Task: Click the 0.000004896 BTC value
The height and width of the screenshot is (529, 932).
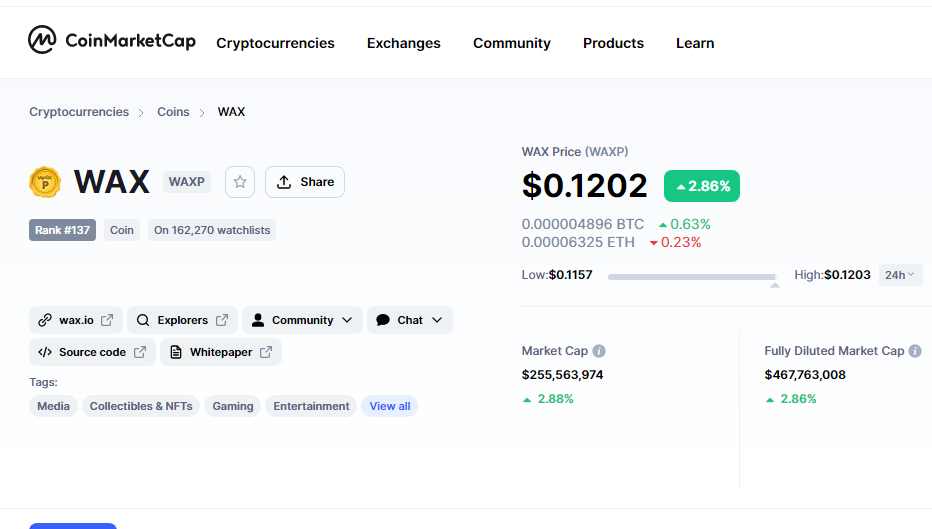Action: click(x=582, y=224)
